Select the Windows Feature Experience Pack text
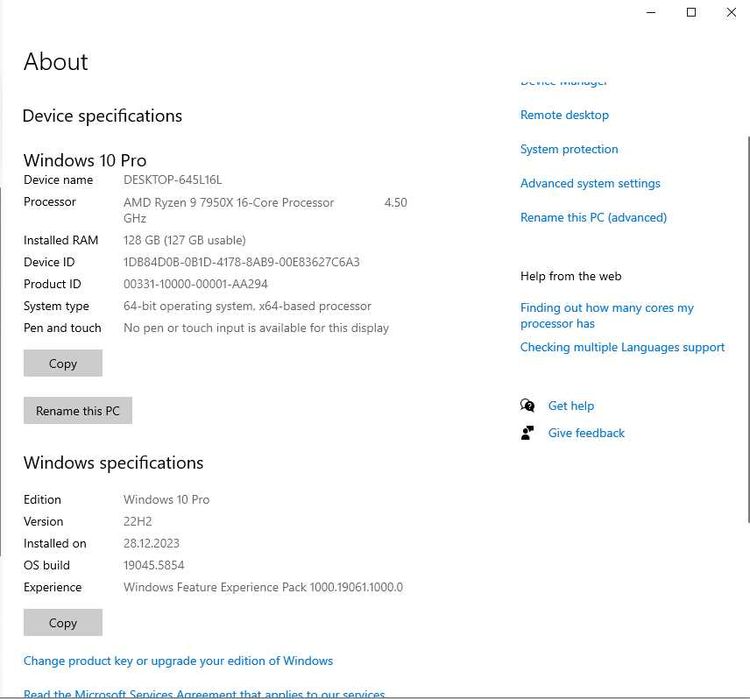 (x=263, y=588)
